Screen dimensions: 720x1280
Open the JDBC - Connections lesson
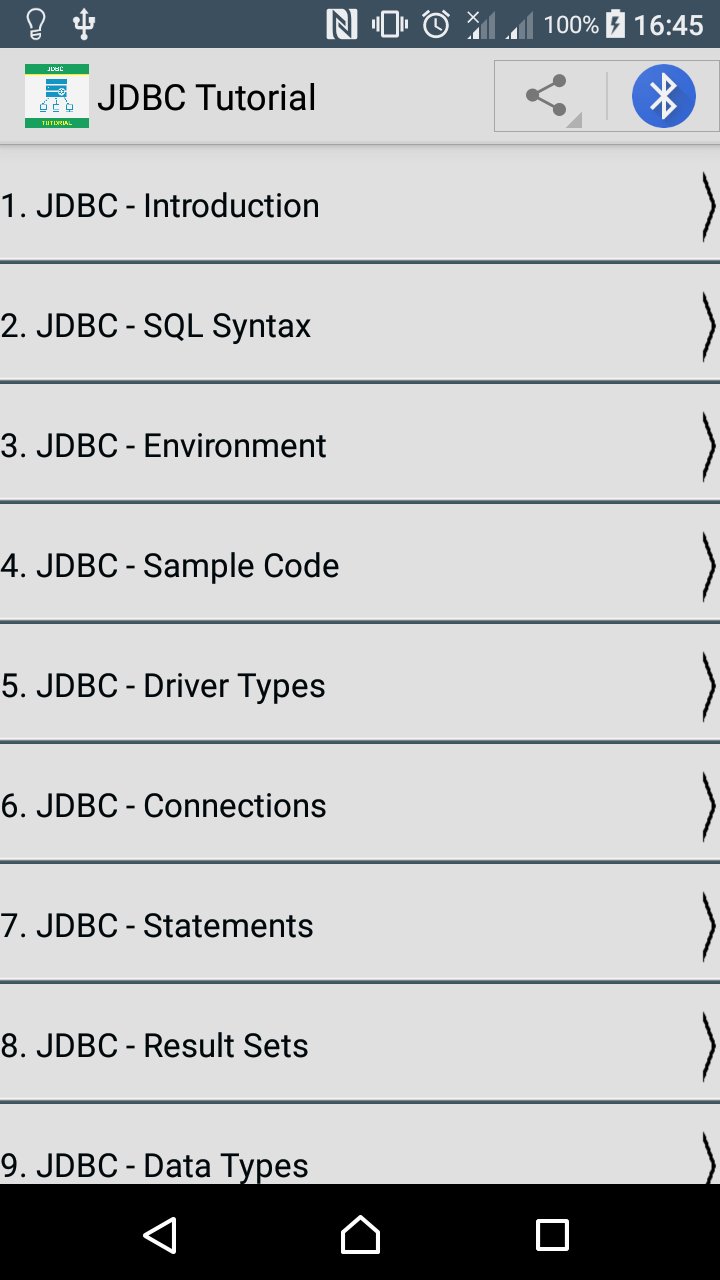tap(360, 805)
